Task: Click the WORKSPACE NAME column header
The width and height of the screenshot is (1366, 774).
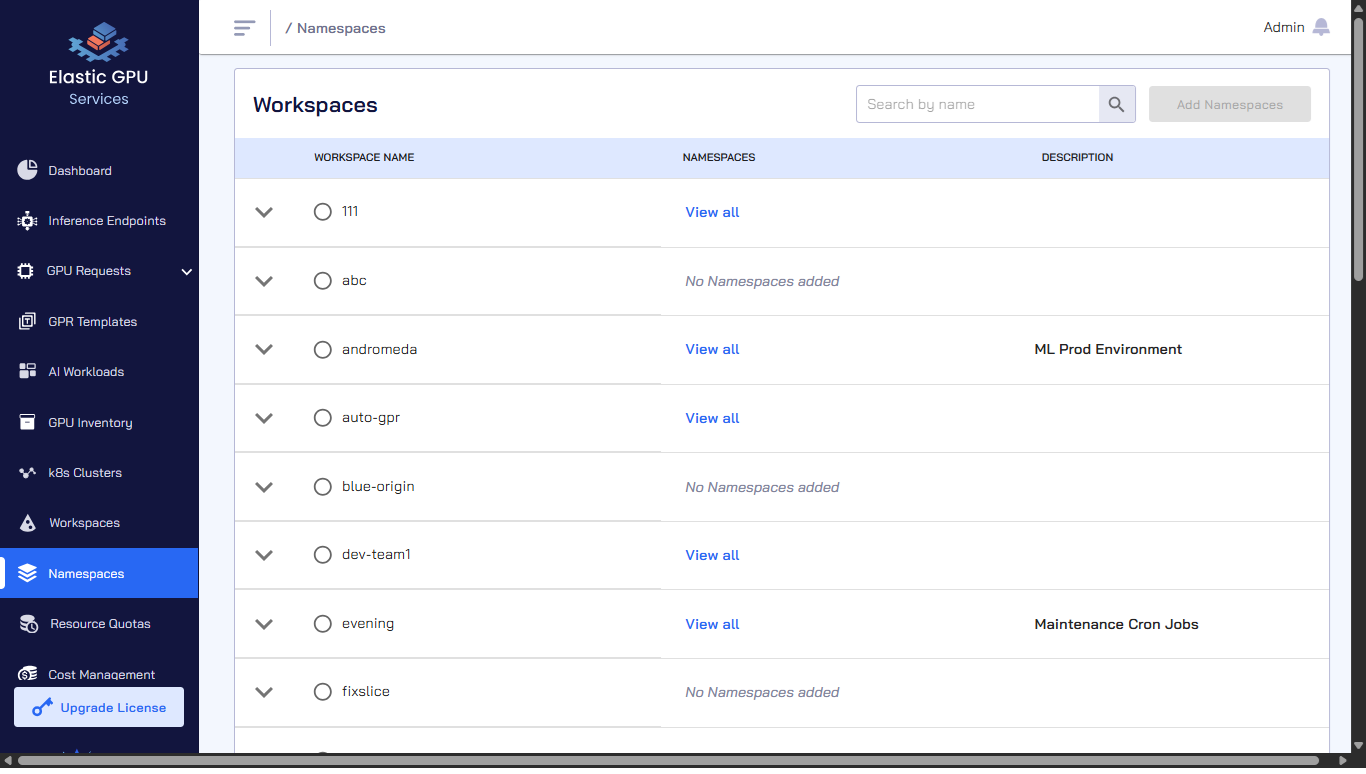Action: tap(364, 157)
